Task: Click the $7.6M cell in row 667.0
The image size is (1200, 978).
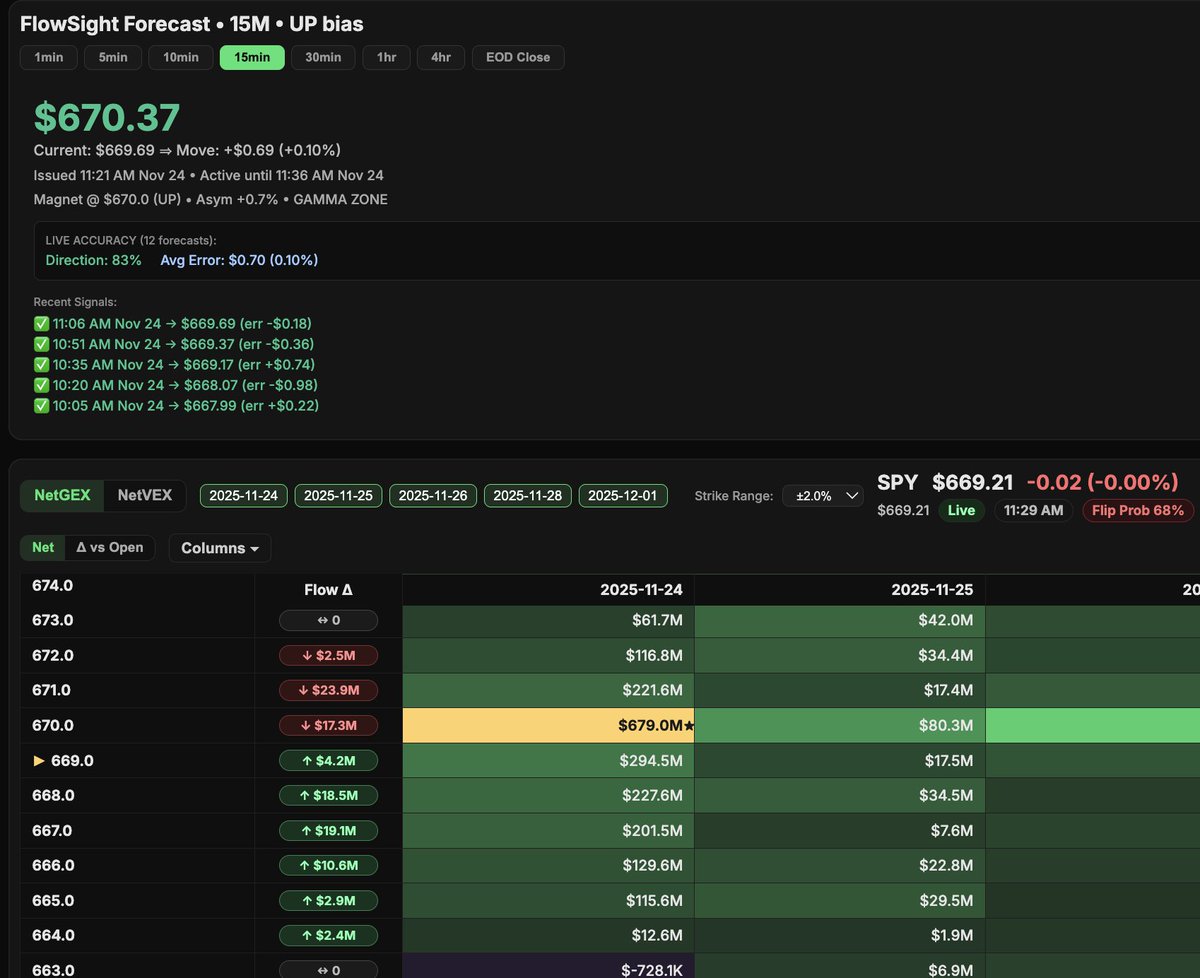Action: click(840, 830)
